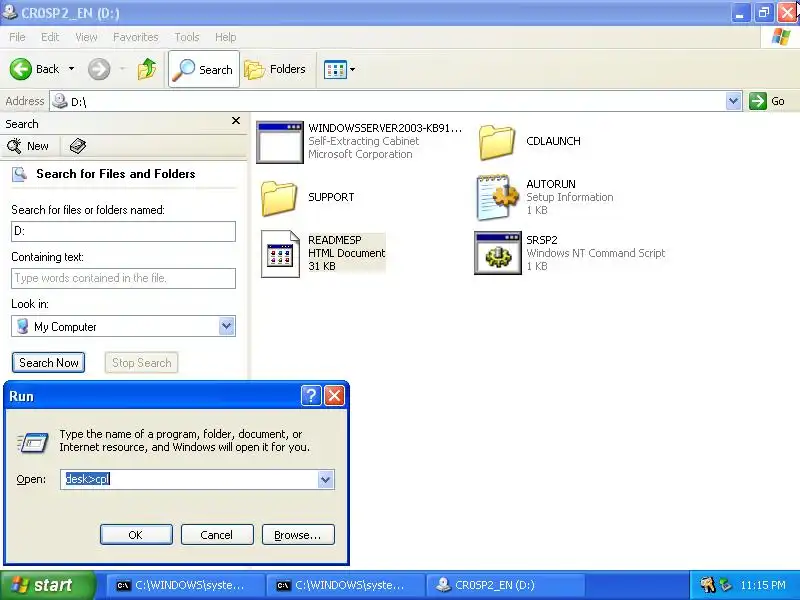Viewport: 800px width, 600px height.
Task: Click the network tray icon beside clock
Action: (726, 585)
